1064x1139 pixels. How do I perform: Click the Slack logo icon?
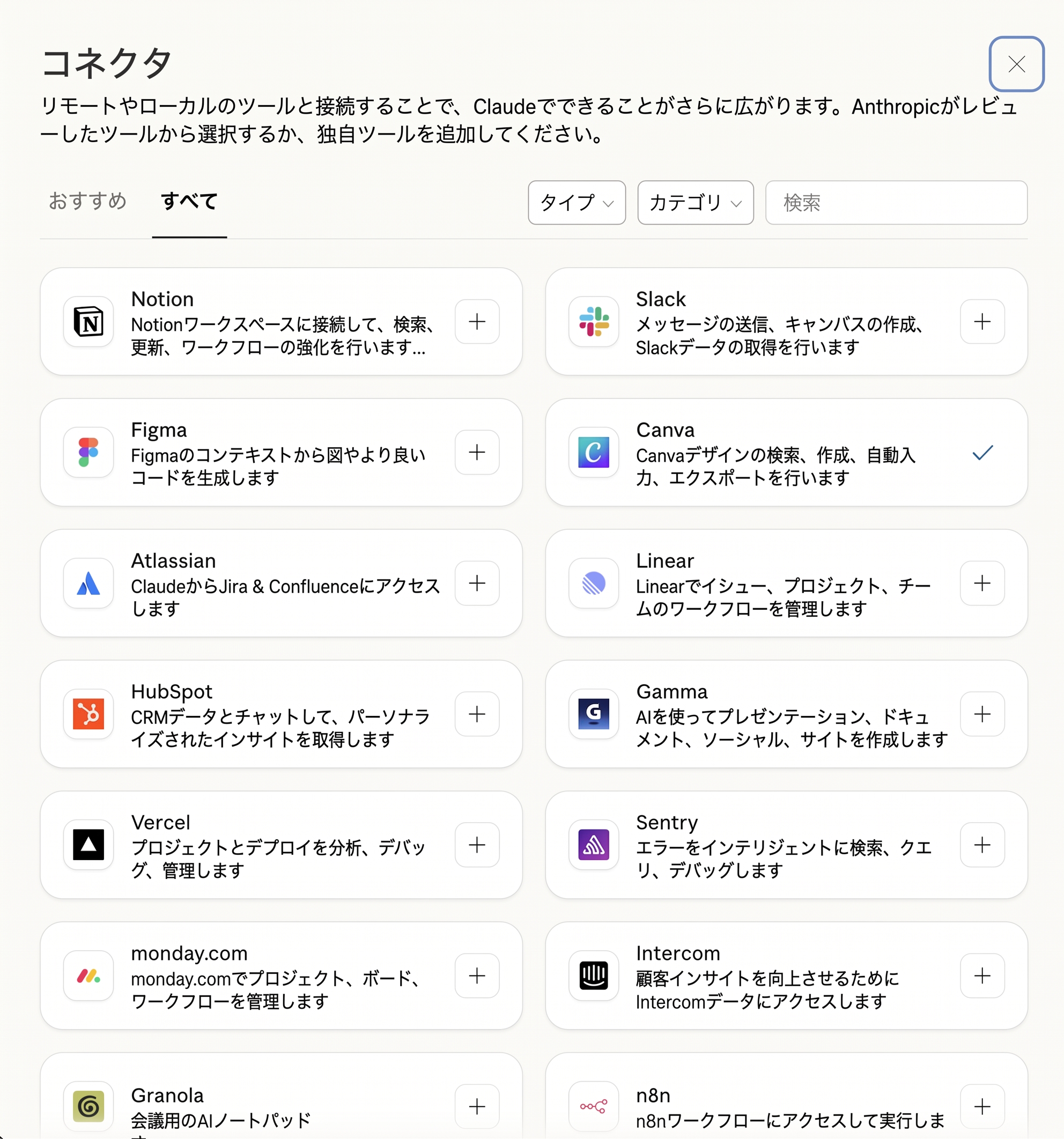pos(594,321)
